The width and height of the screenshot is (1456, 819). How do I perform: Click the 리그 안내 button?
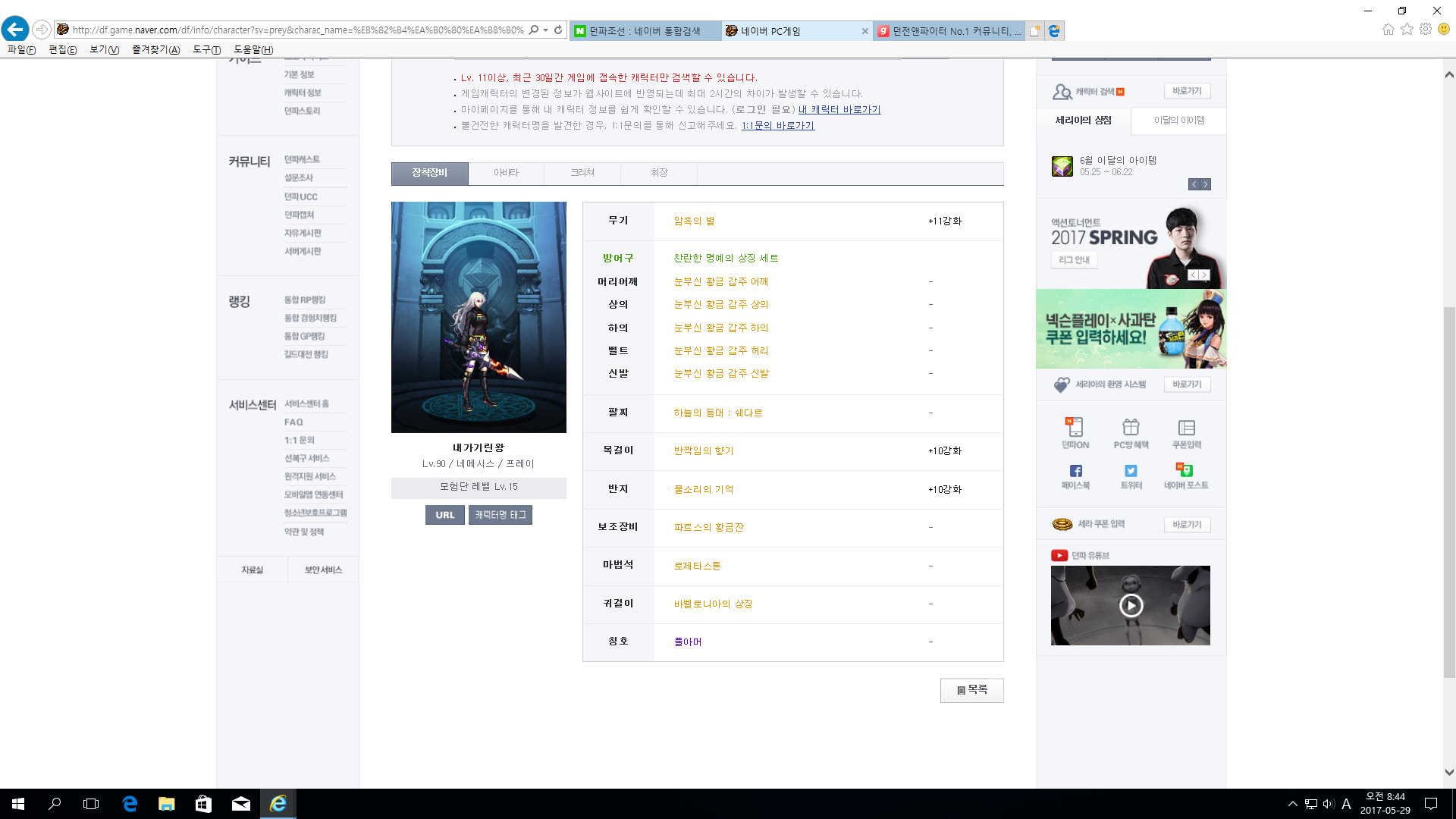pos(1074,260)
